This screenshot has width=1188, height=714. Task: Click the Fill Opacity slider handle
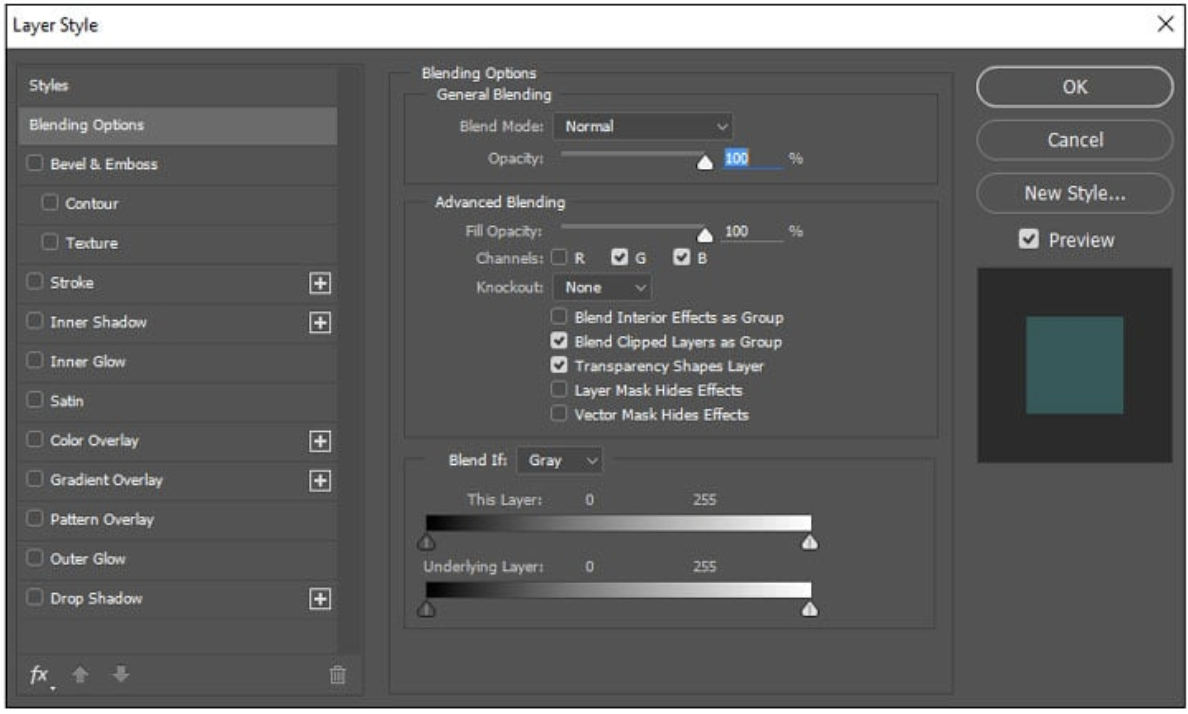pyautogui.click(x=705, y=234)
